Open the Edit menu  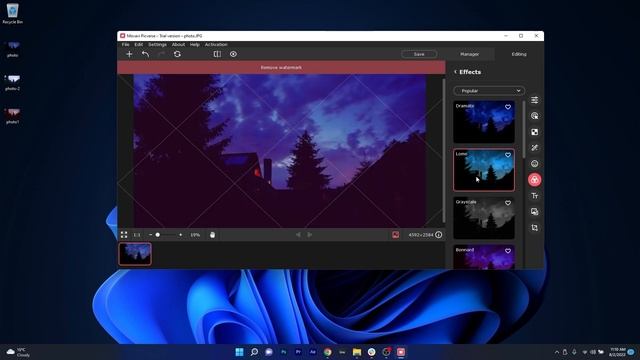(139, 44)
